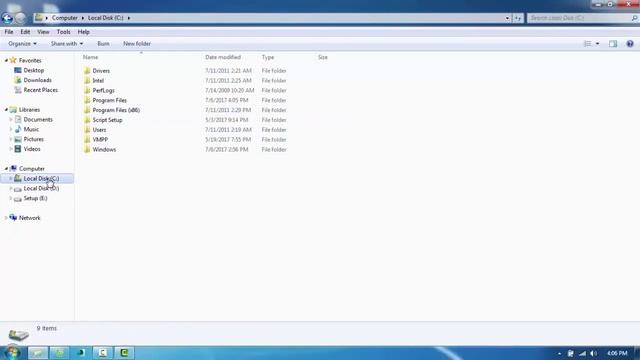Screen dimensions: 640x360
Task: Expand the Network node
Action: (6, 218)
